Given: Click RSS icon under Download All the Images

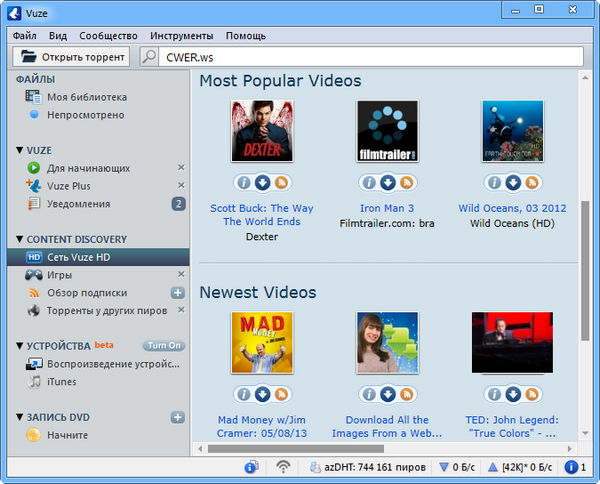Looking at the screenshot, I should click(x=406, y=394).
